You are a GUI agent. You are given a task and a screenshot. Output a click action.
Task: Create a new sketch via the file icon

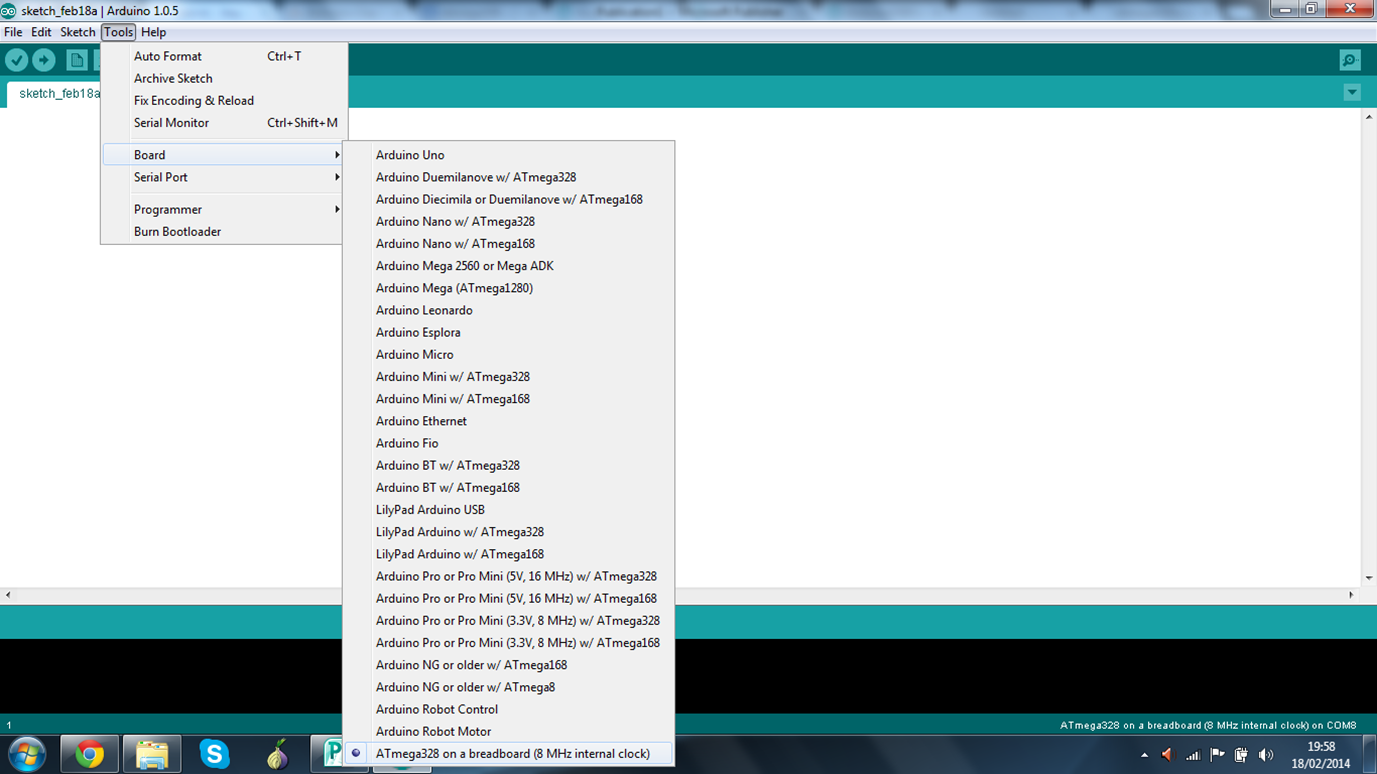tap(76, 60)
